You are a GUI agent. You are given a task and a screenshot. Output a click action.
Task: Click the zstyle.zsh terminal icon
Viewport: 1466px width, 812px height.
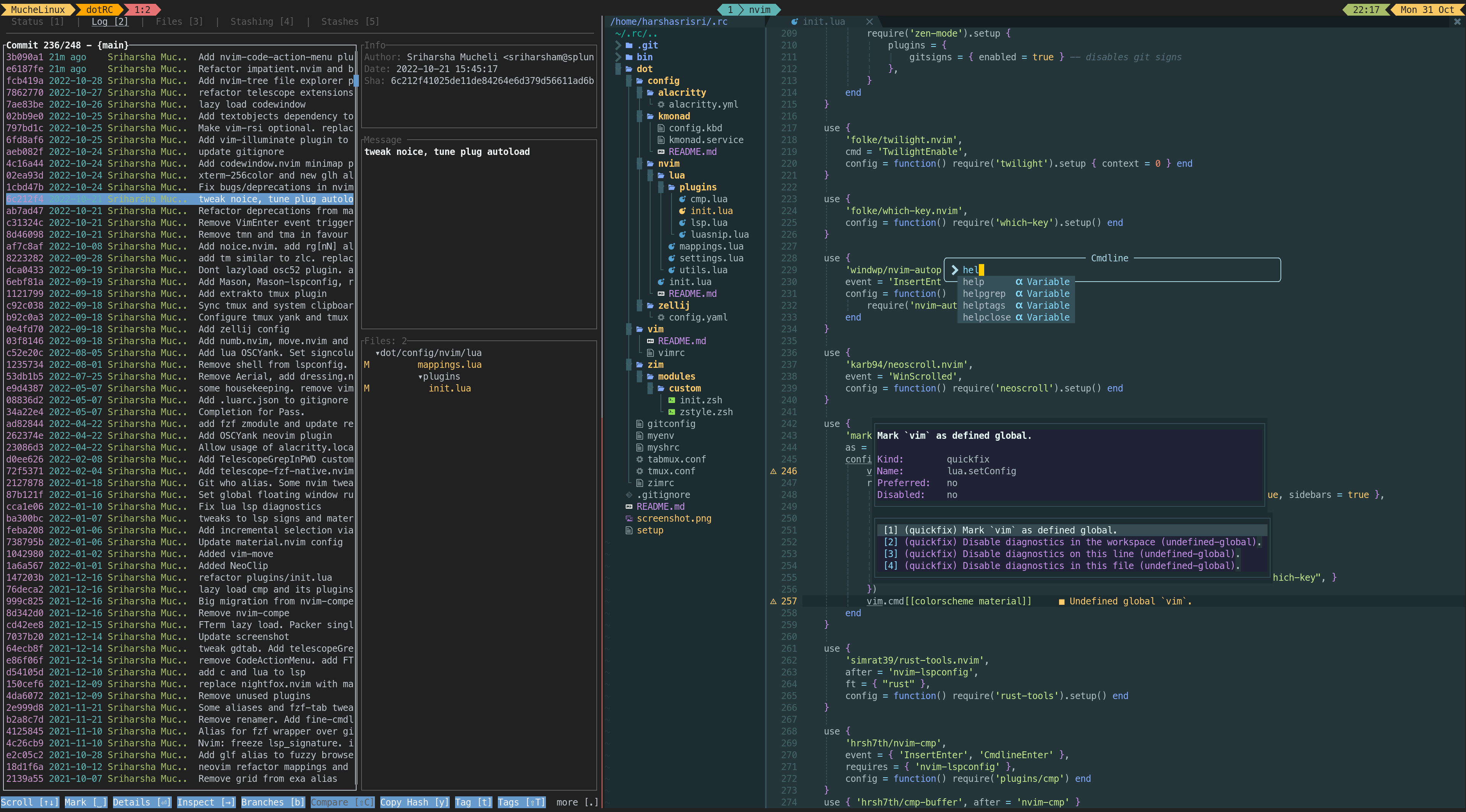pyautogui.click(x=672, y=412)
